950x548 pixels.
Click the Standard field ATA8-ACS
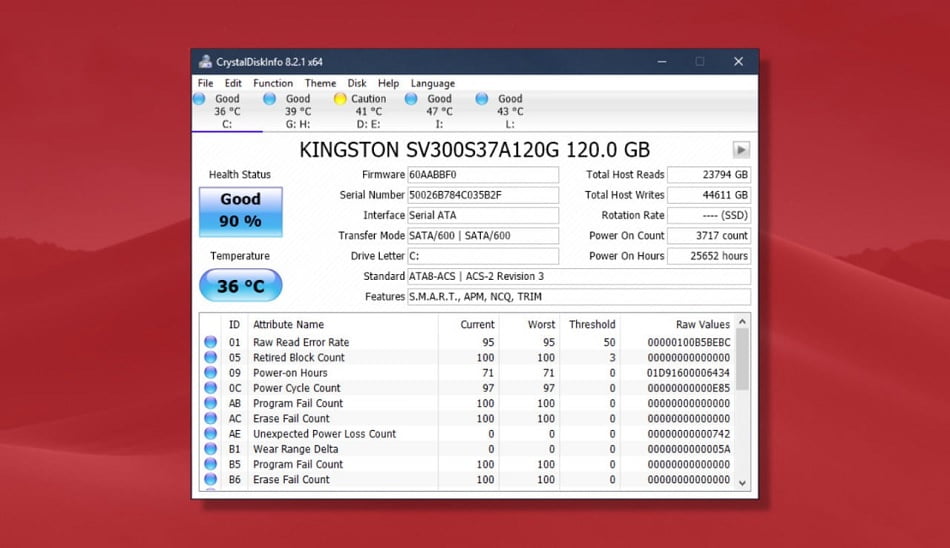click(579, 276)
